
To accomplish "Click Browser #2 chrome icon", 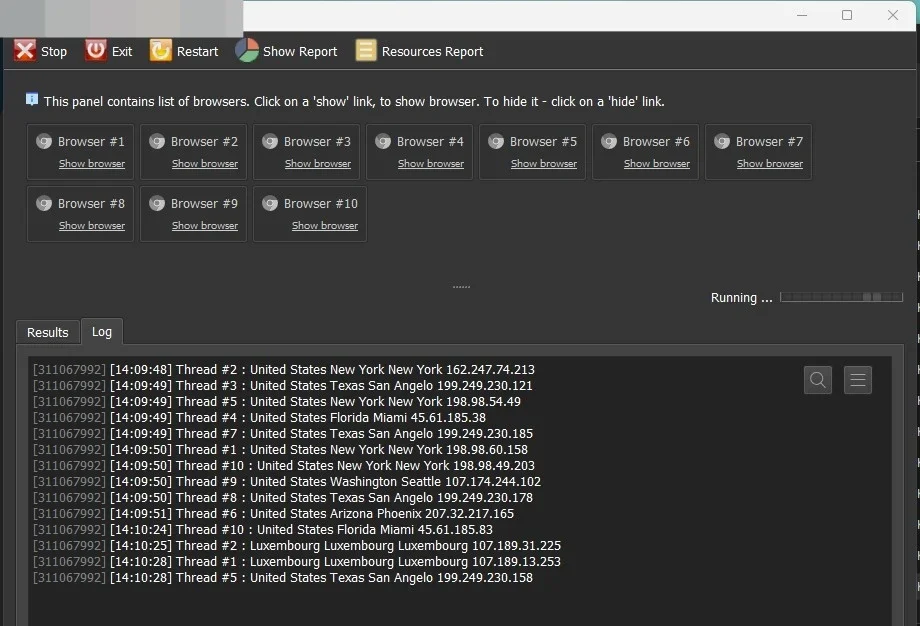I will pyautogui.click(x=157, y=141).
